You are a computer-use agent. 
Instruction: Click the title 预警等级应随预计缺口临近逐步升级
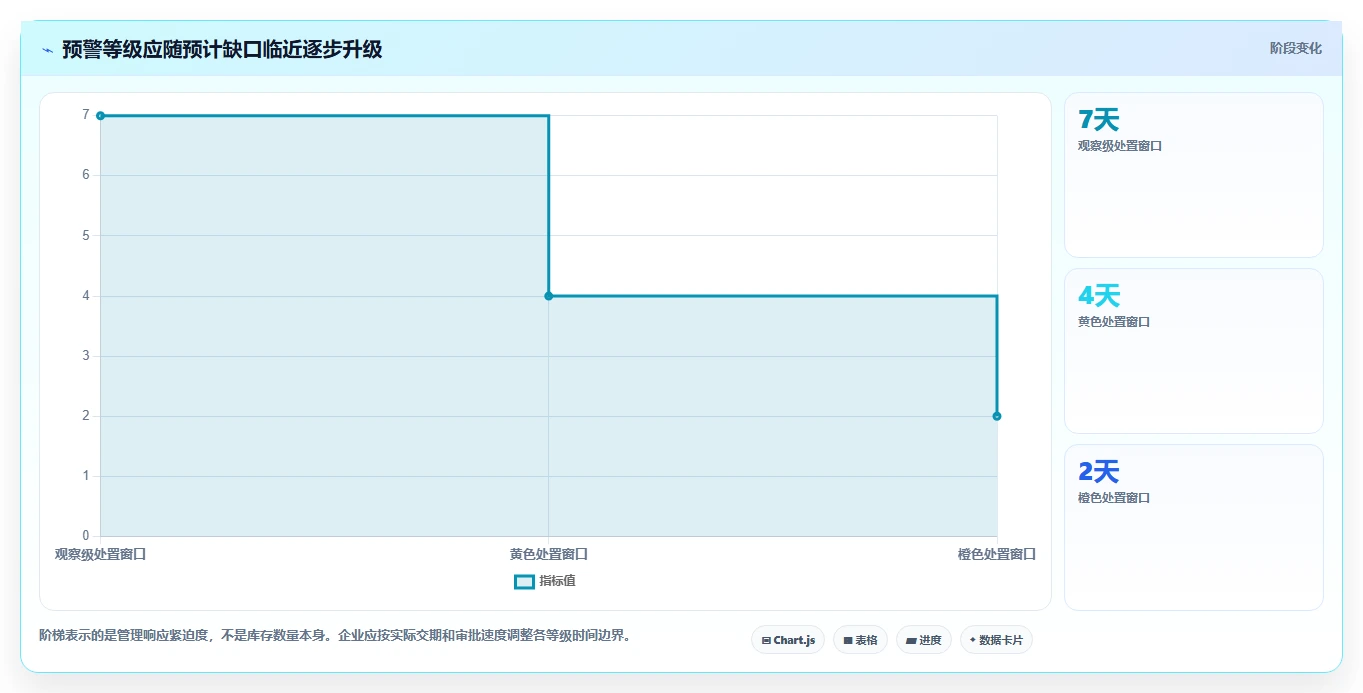222,49
